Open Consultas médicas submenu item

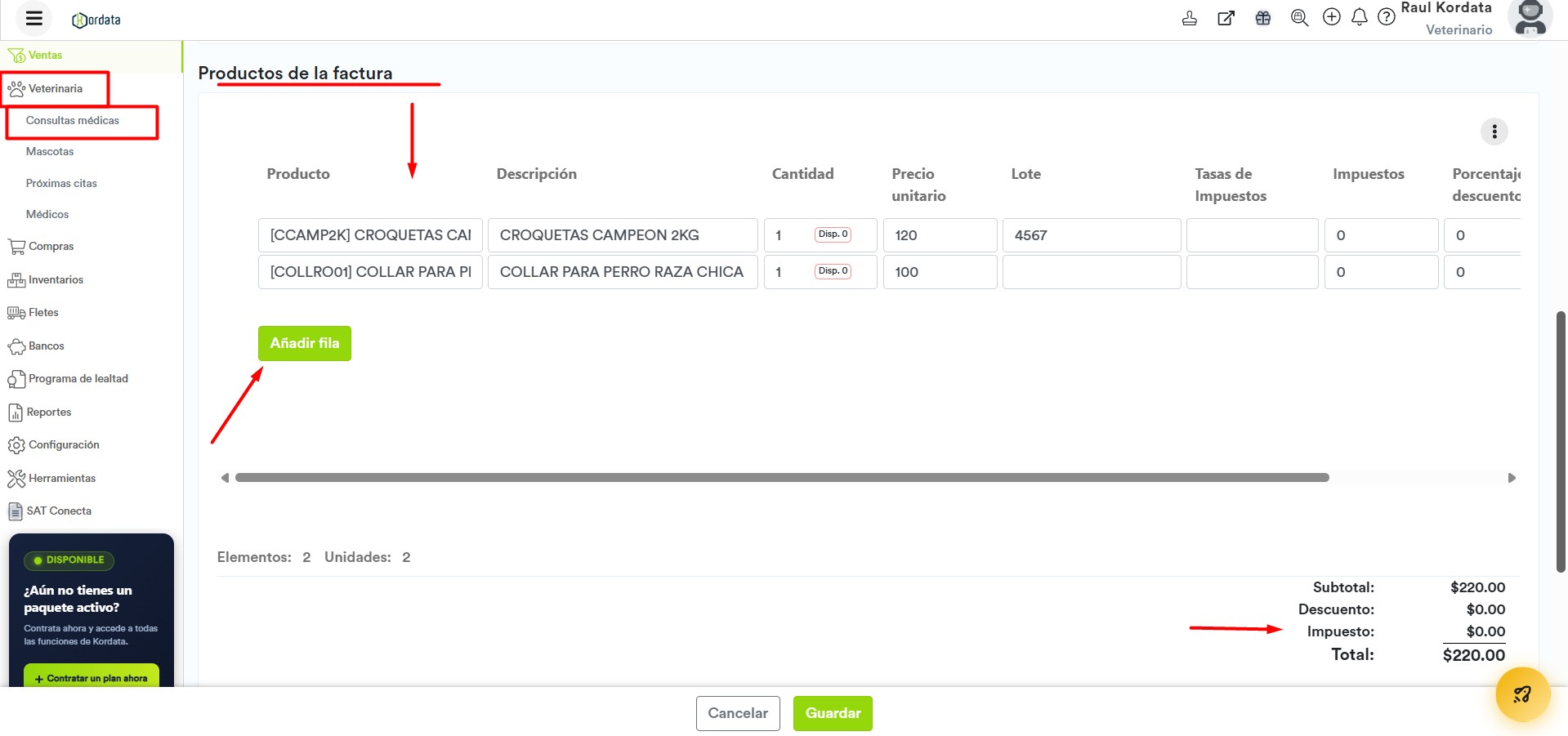(x=72, y=120)
